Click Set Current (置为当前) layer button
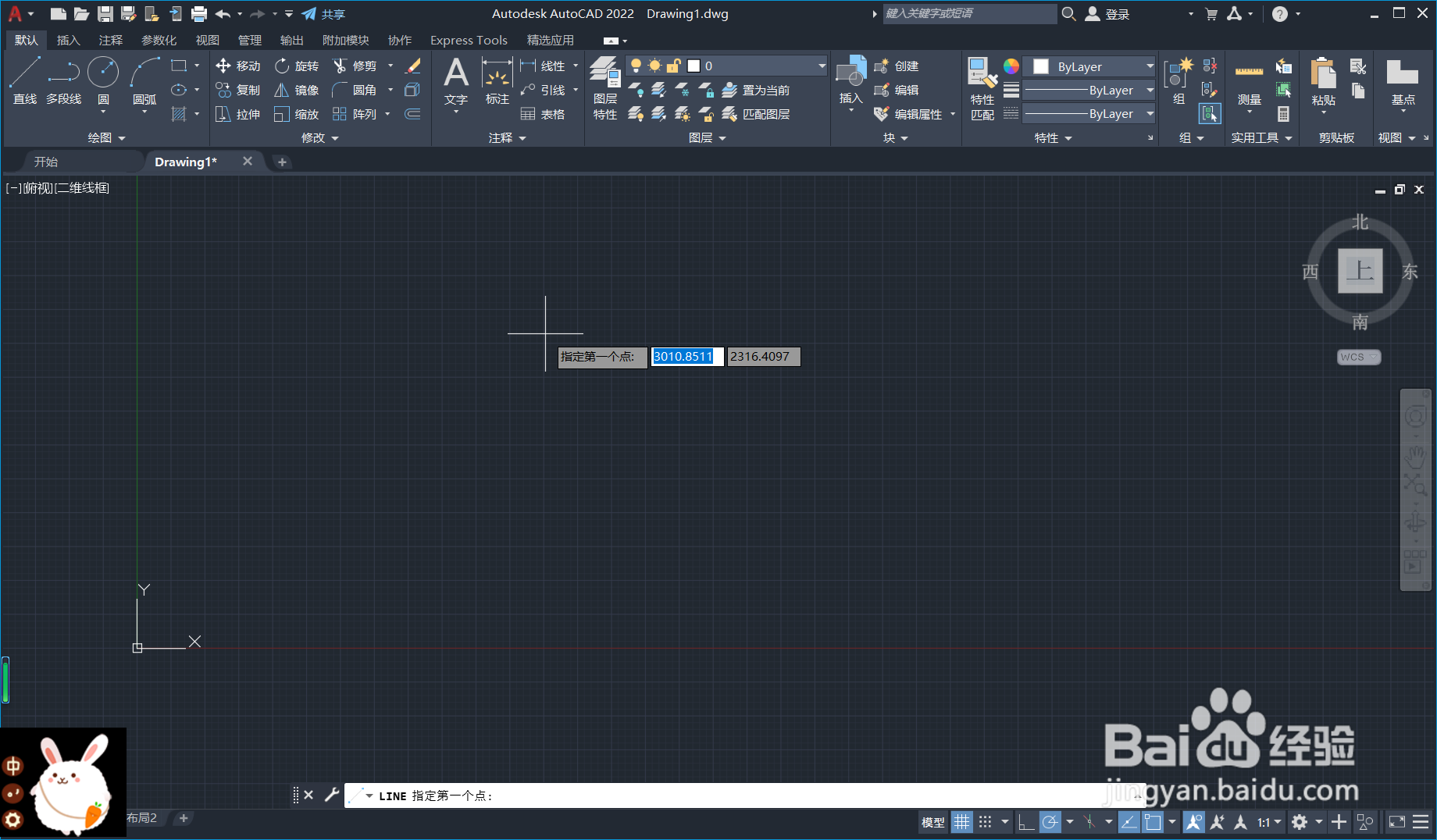The image size is (1437, 840). [x=756, y=91]
